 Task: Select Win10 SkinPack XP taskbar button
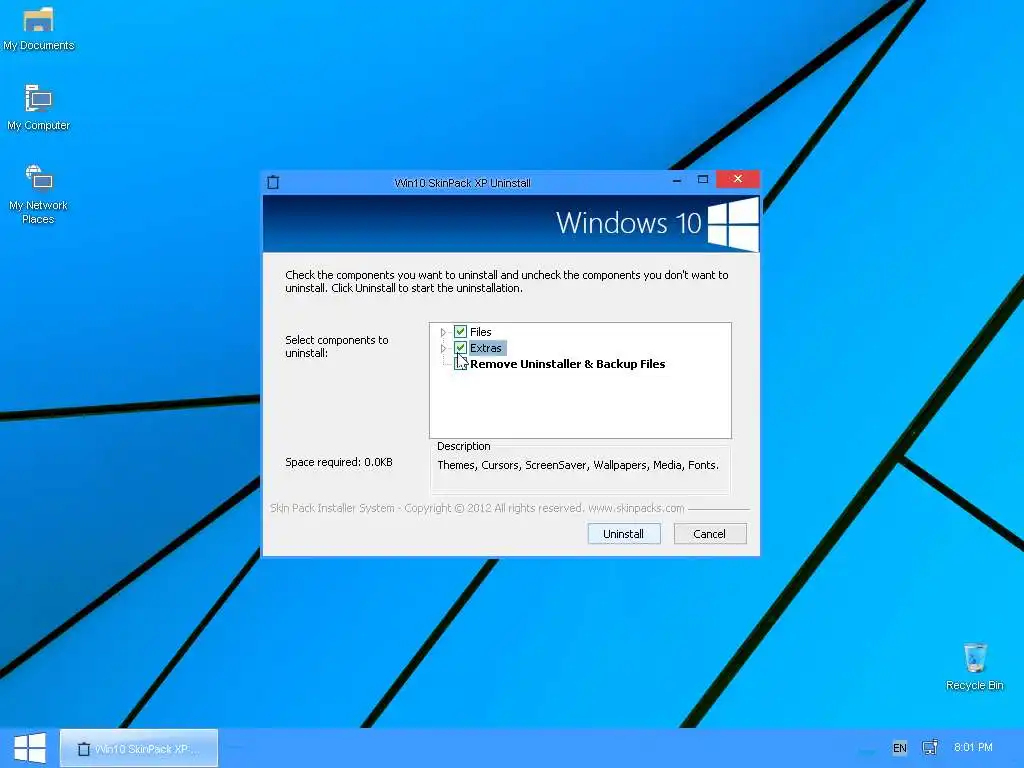(139, 748)
